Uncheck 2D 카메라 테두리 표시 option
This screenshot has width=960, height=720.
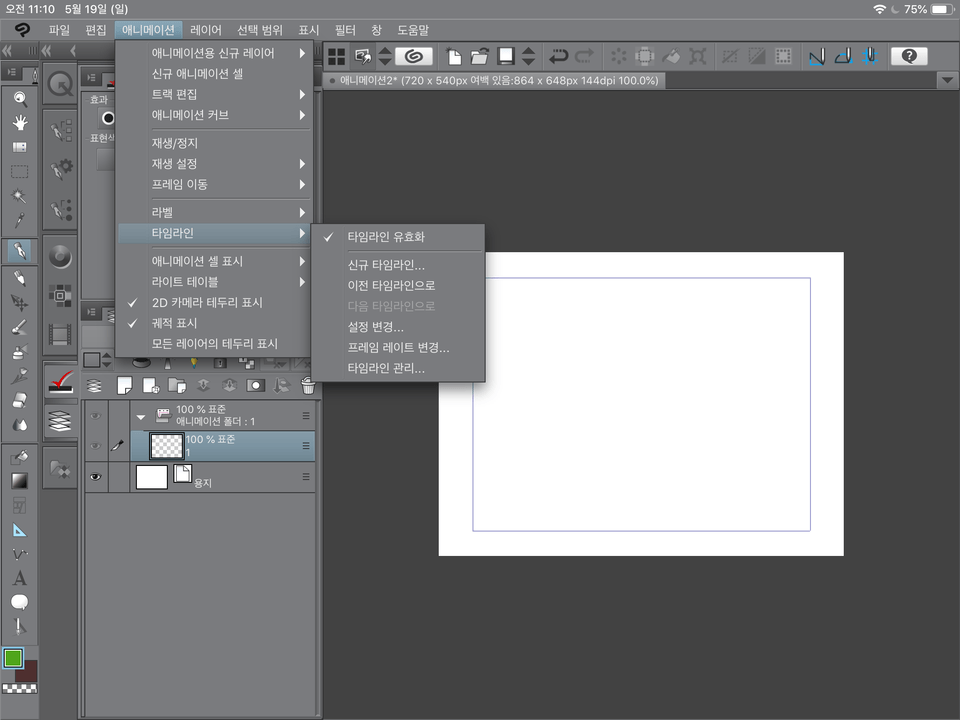click(x=206, y=302)
